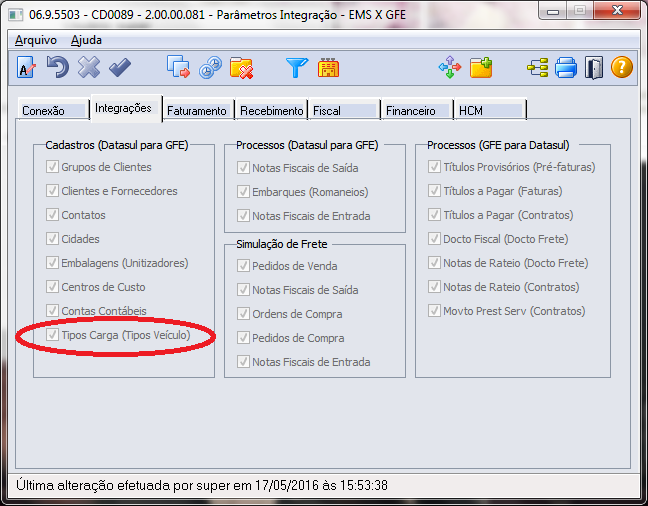This screenshot has width=648, height=506.
Task: Toggle Embarques (Romaneios) checkbox
Action: [x=243, y=192]
